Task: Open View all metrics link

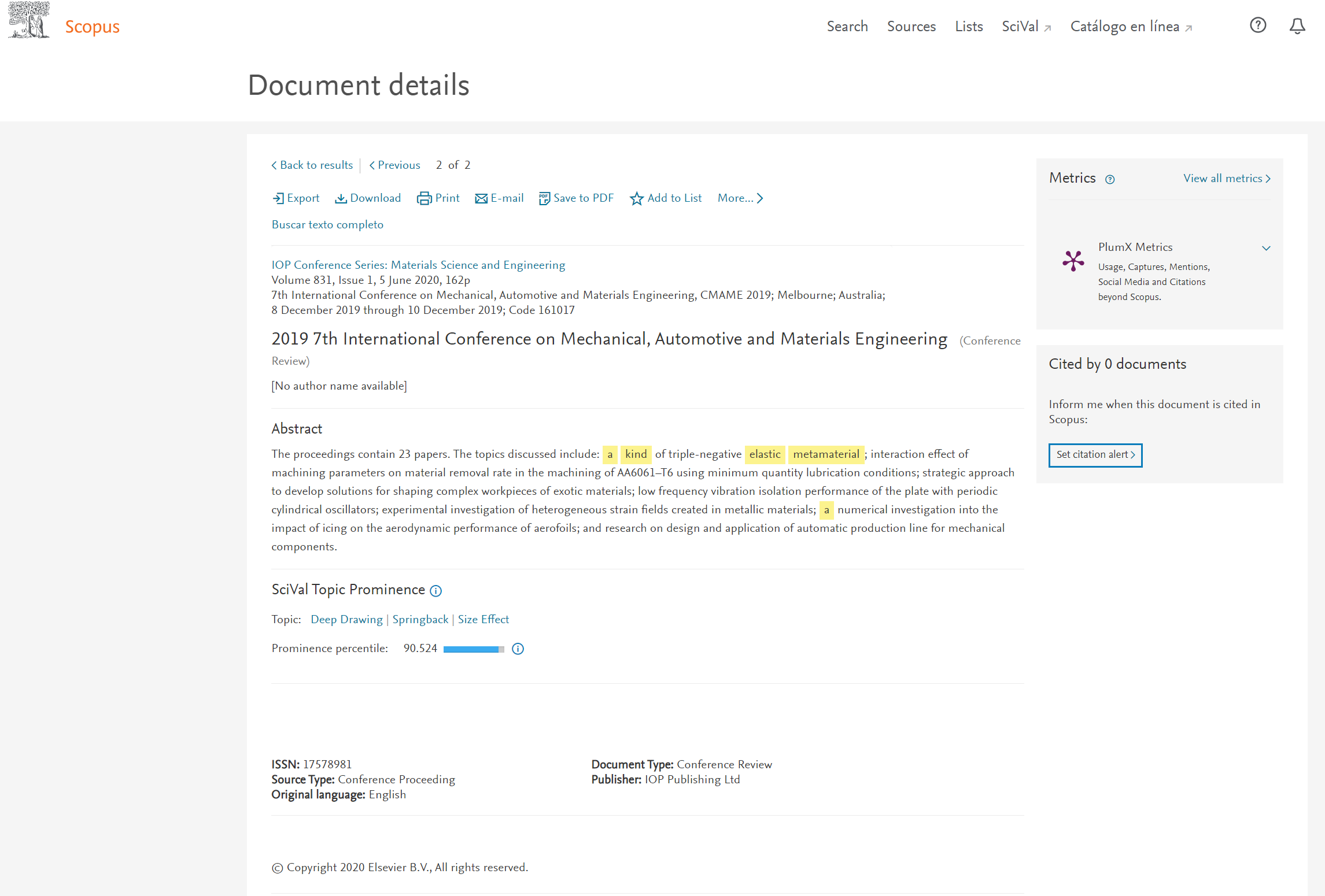Action: pos(1227,178)
